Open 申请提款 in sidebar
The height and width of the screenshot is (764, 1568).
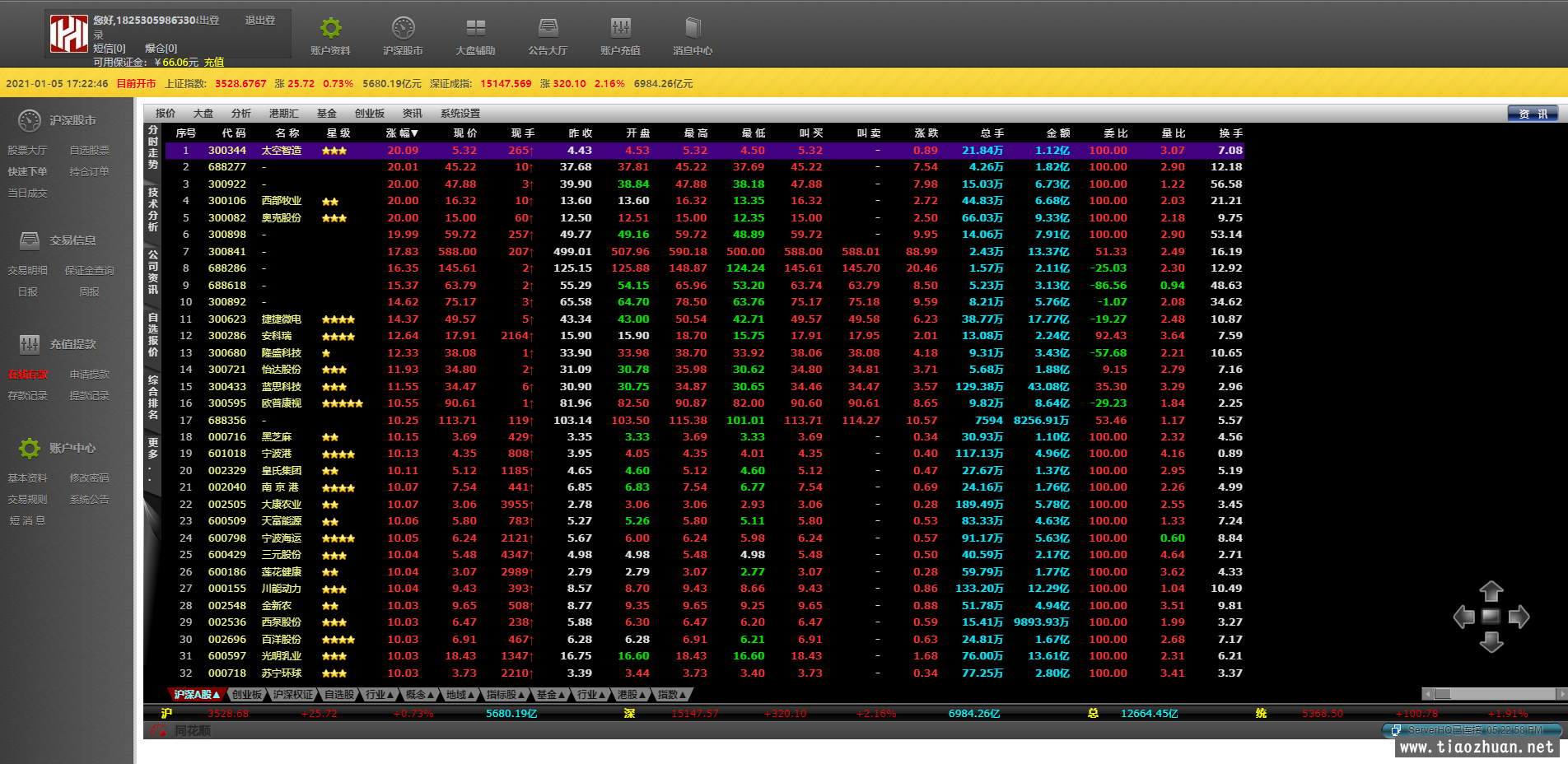tap(90, 374)
